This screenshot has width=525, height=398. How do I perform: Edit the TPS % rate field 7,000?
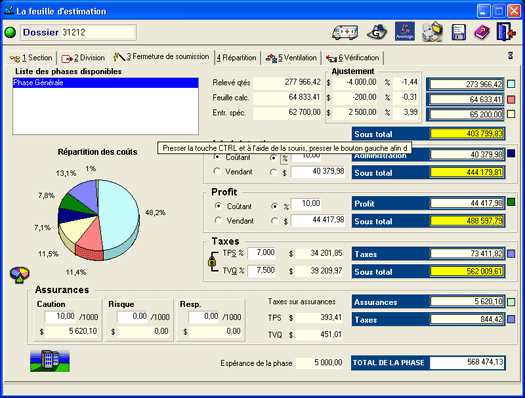pyautogui.click(x=261, y=253)
